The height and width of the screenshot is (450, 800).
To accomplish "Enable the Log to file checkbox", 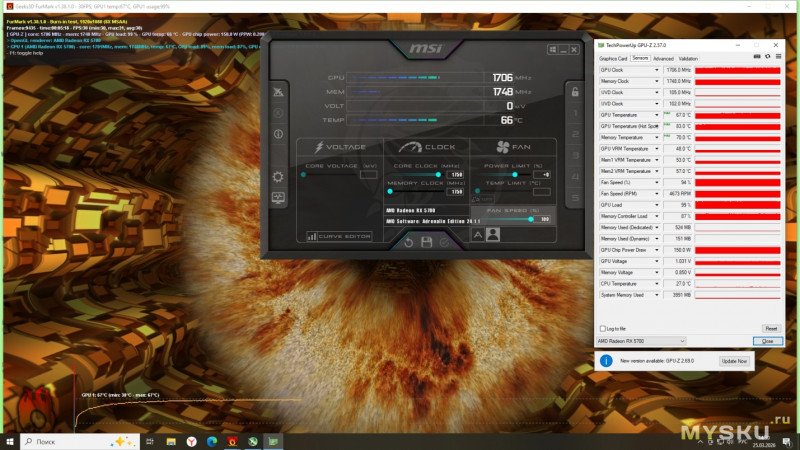I will tap(602, 328).
